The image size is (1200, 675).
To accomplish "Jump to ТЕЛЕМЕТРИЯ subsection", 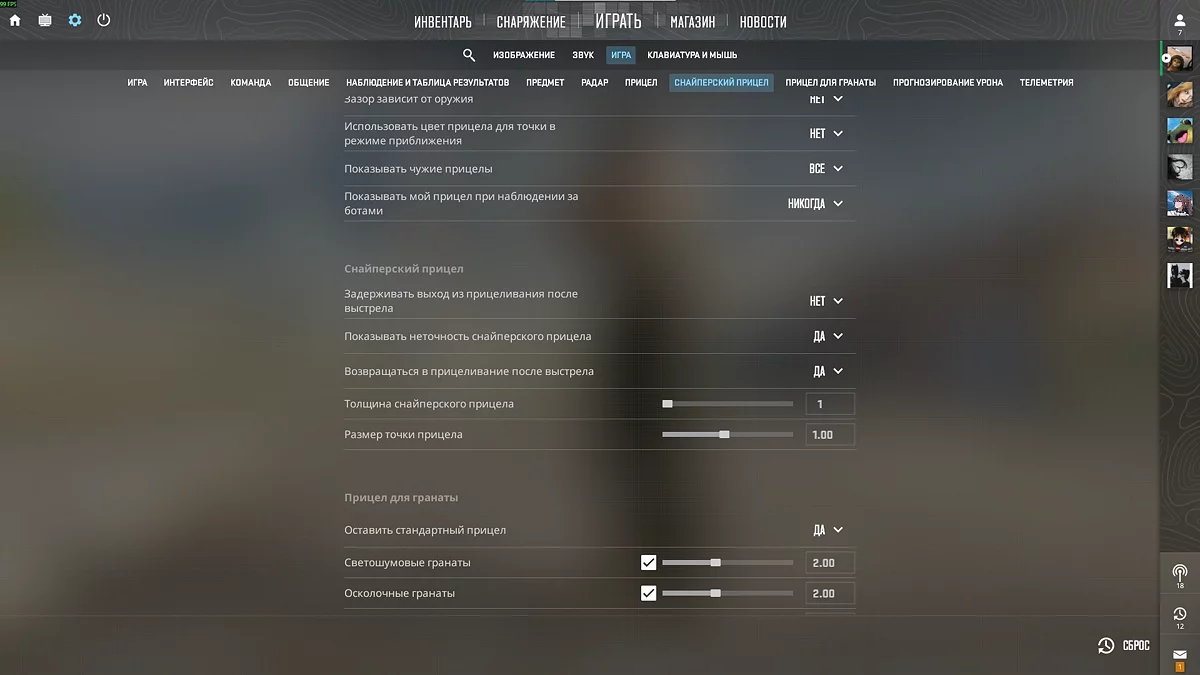I will (1047, 83).
